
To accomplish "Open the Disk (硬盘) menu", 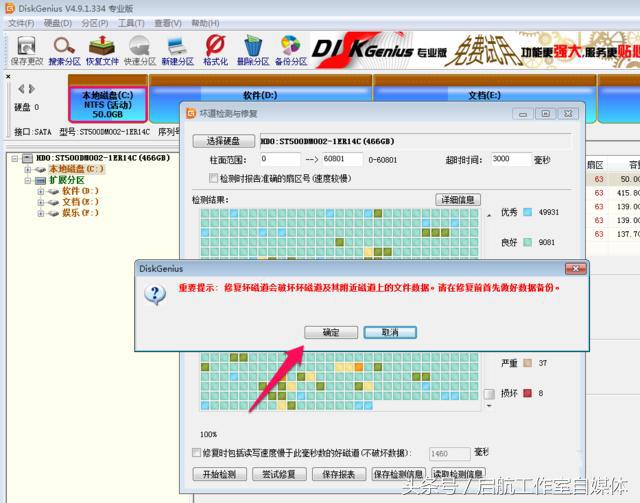I will [x=58, y=23].
